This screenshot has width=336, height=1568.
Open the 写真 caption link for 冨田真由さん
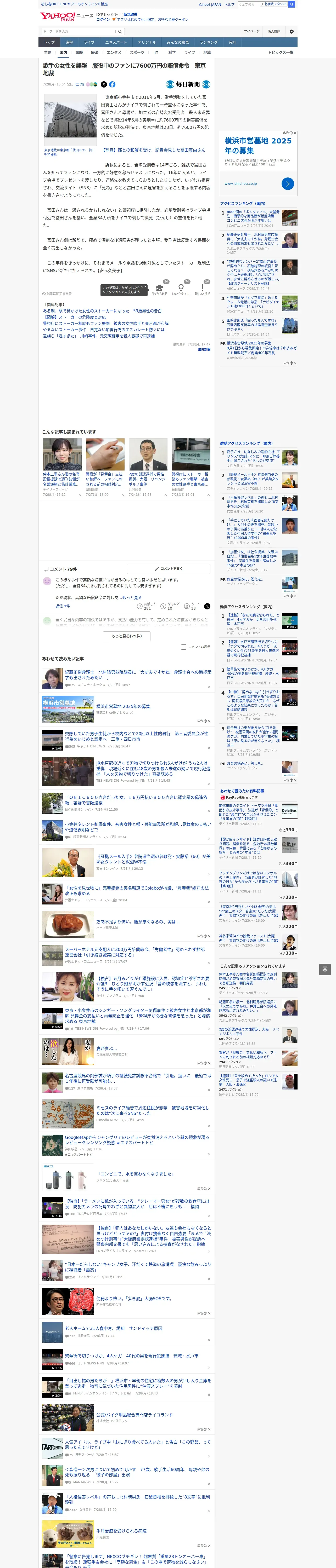point(153,150)
